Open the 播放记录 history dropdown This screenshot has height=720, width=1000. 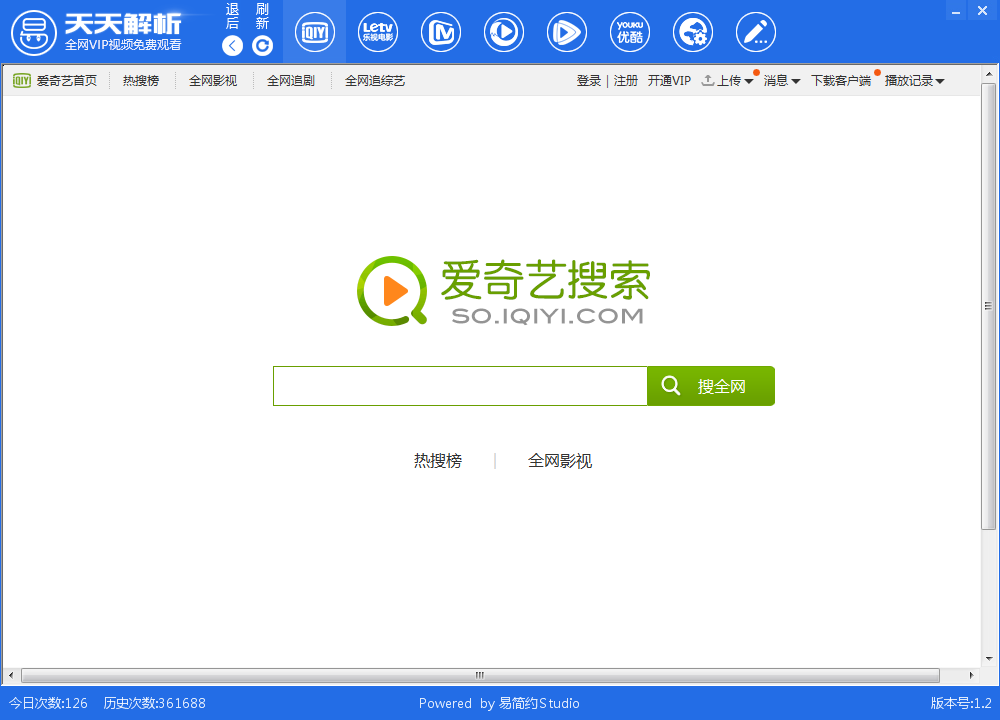pos(914,81)
